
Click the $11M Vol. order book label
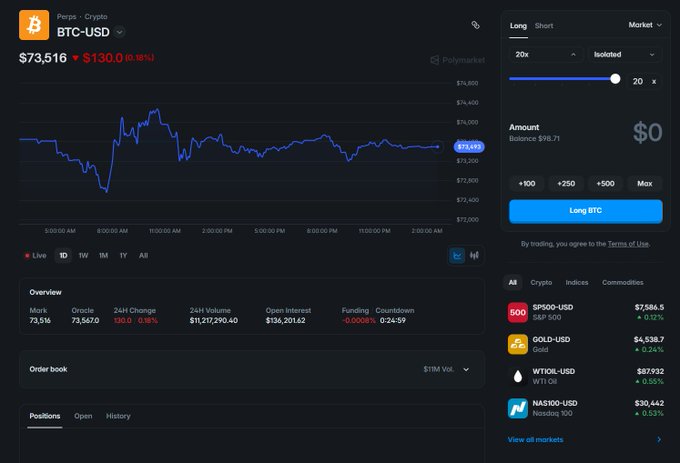(x=438, y=369)
